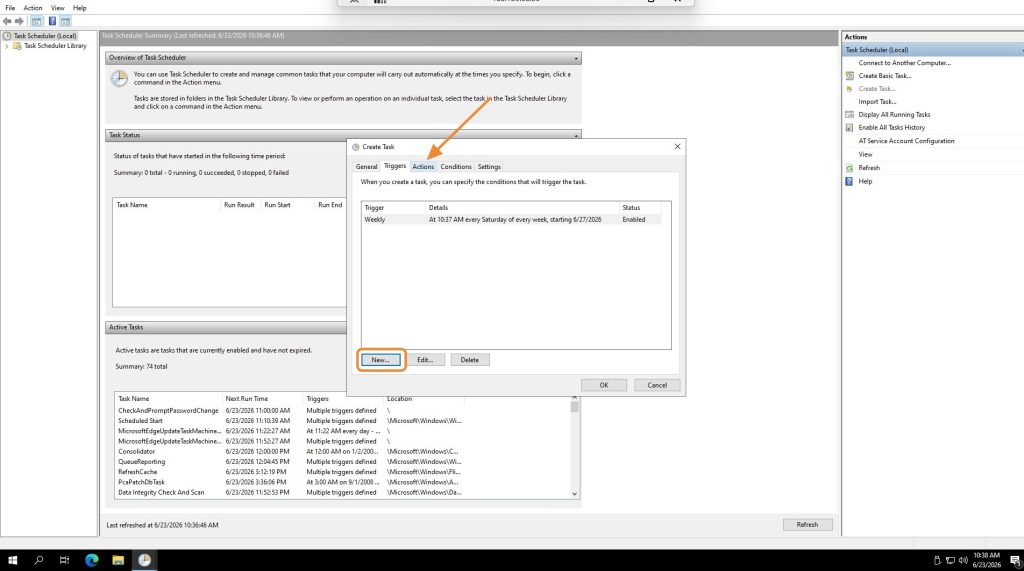Click the Create Basic Task icon in Actions
The image size is (1024, 571).
[x=850, y=76]
